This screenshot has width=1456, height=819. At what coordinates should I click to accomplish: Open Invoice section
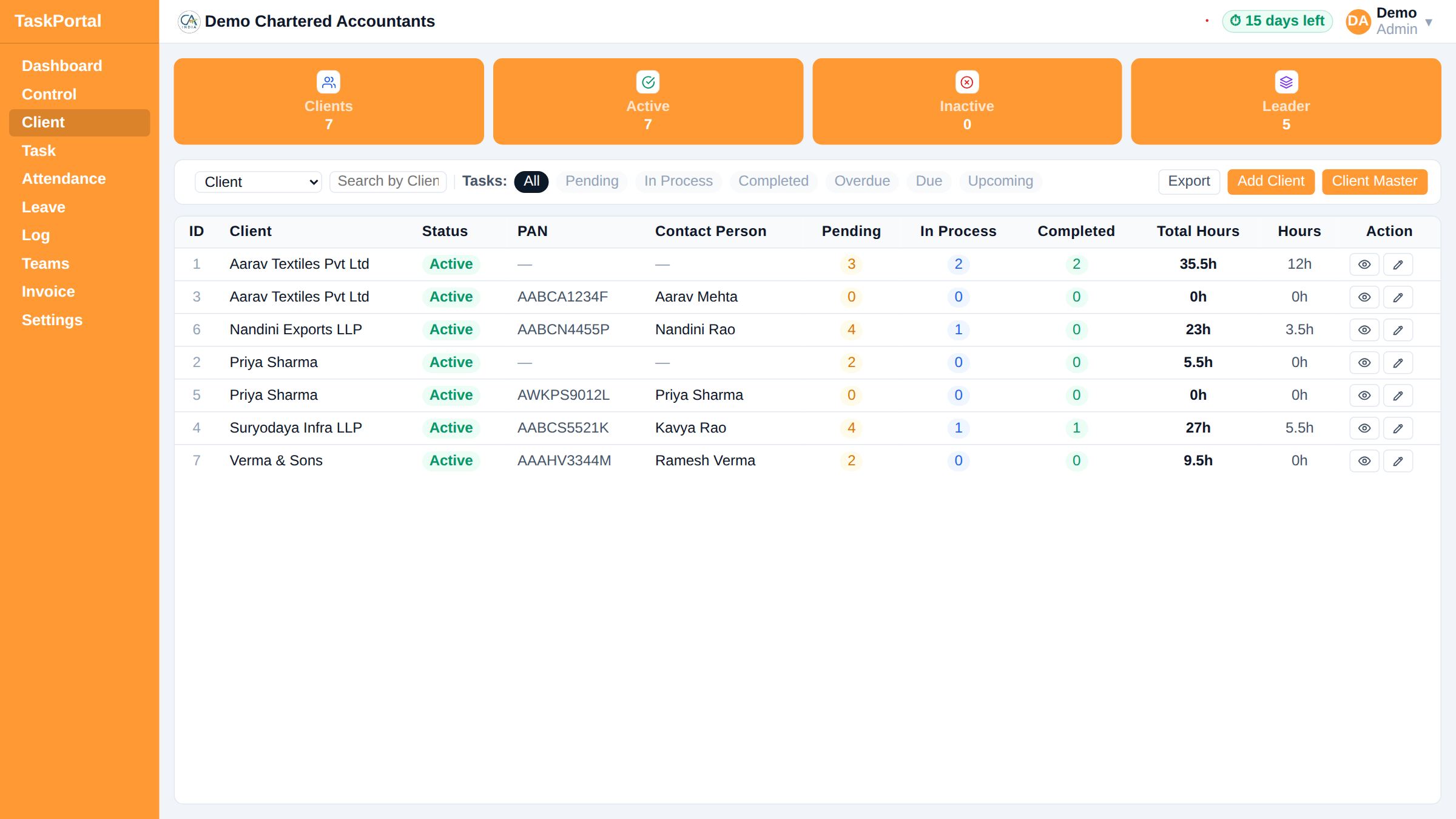tap(79, 292)
